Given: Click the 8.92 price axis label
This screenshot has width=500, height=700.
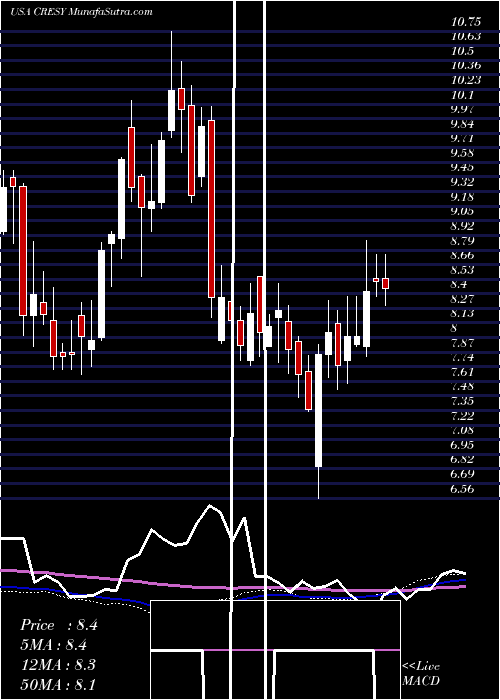Looking at the screenshot, I should tap(462, 226).
